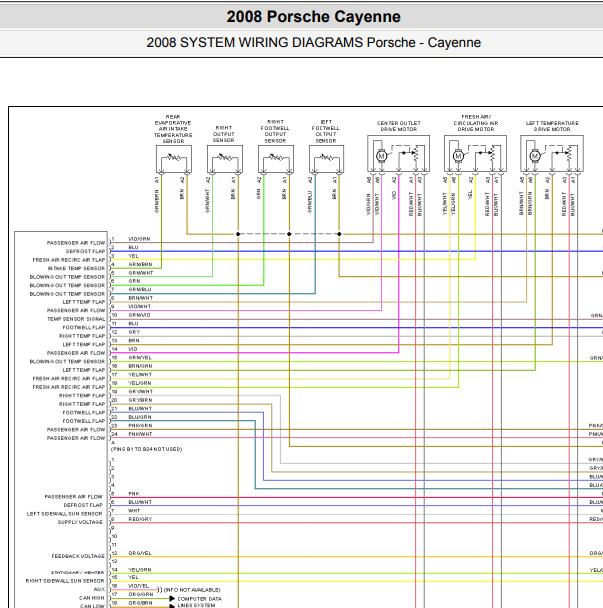Image resolution: width=603 pixels, height=608 pixels.
Task: Click the GRY wire label at pin 12
Action: pos(134,332)
